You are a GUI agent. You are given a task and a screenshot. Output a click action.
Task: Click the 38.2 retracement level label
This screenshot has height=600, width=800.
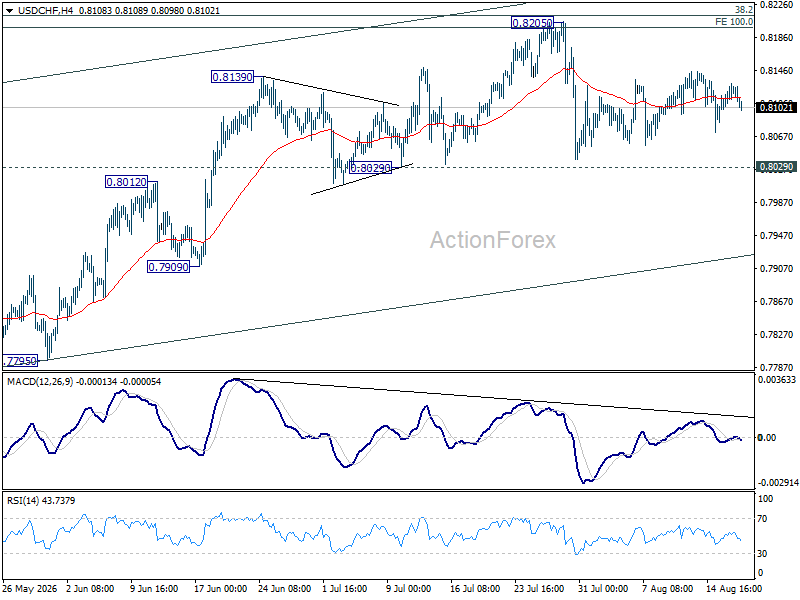coord(744,10)
